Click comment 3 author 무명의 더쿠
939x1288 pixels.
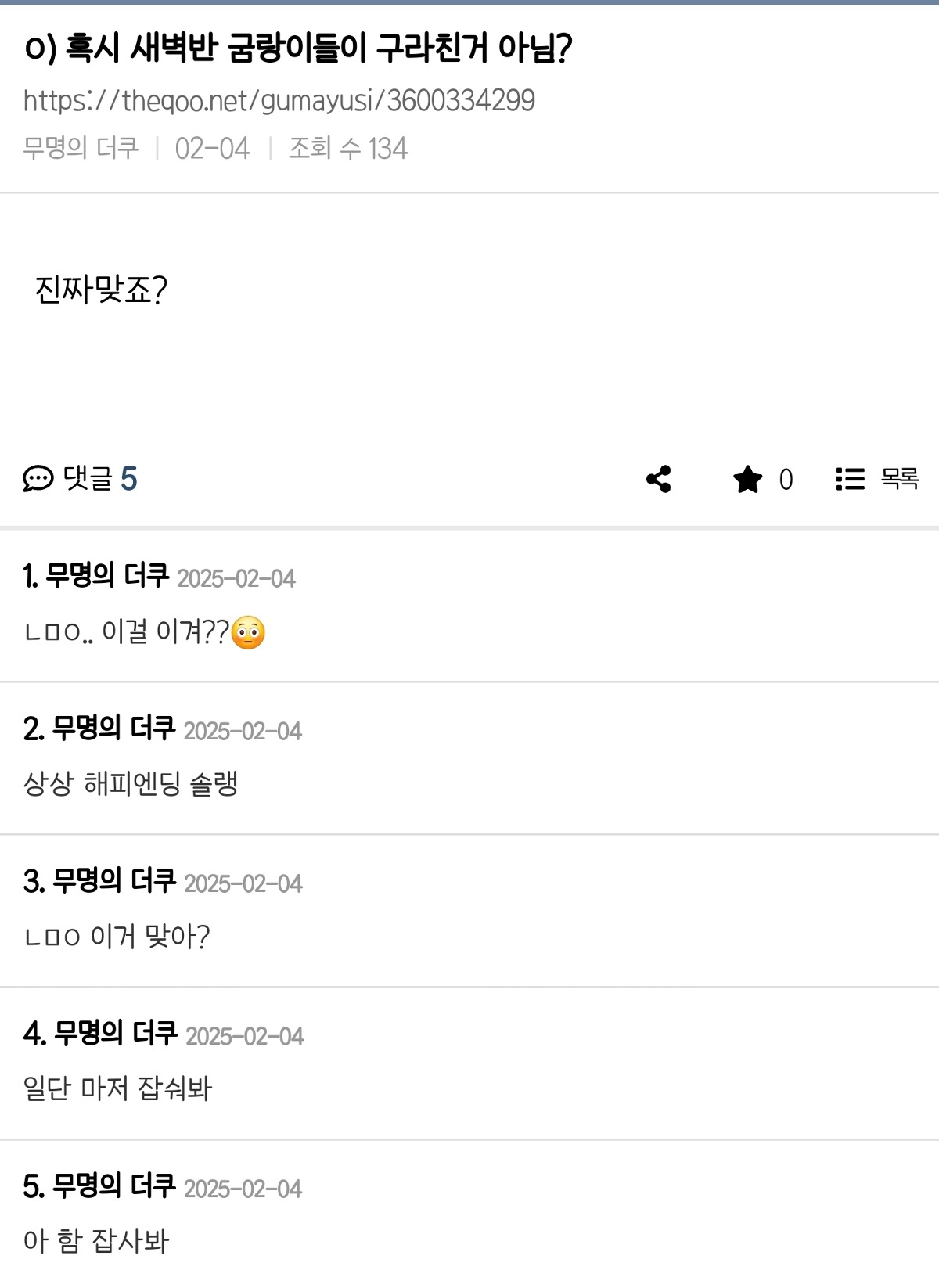tap(114, 881)
